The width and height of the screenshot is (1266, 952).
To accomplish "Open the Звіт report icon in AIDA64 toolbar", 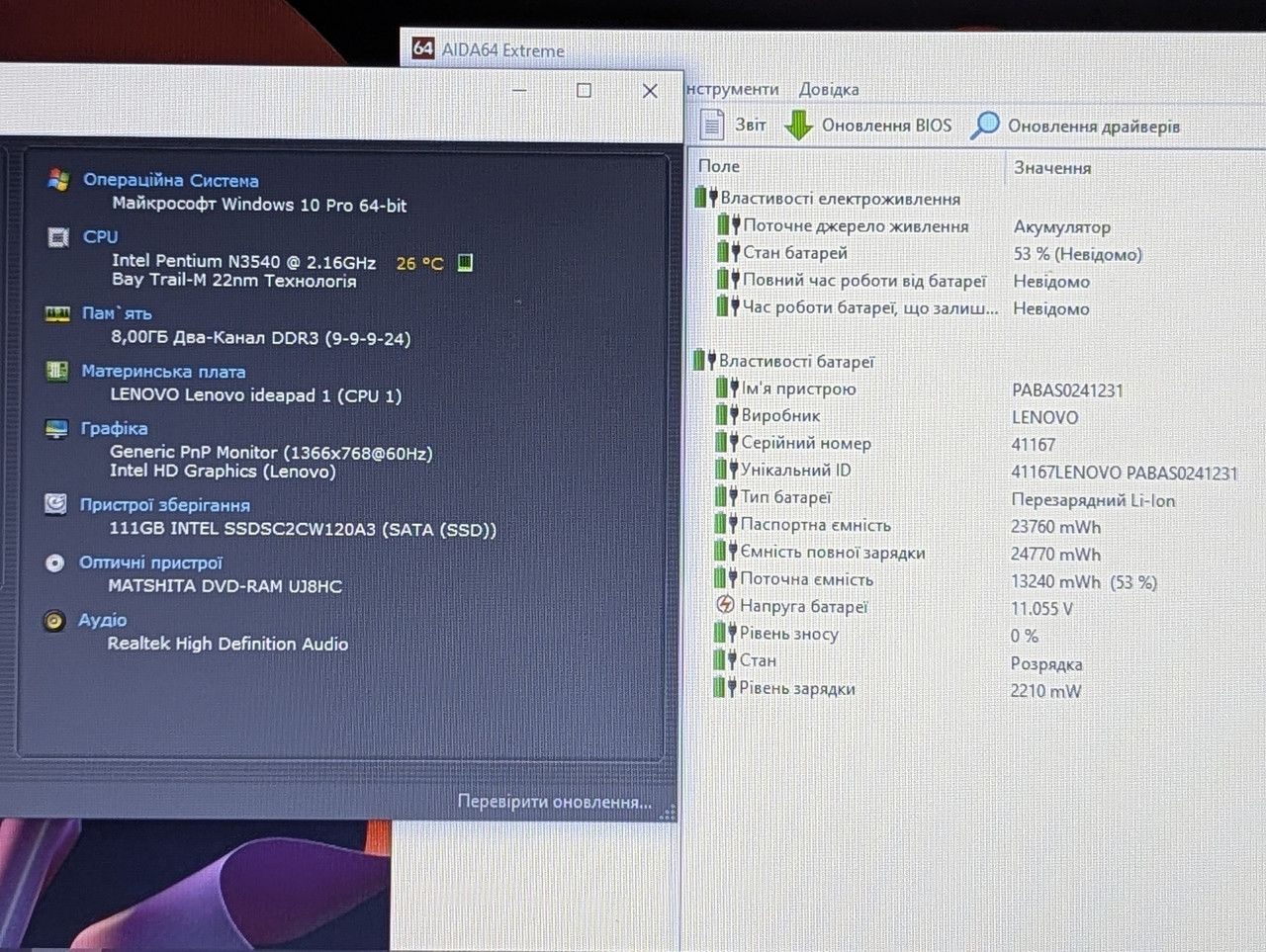I will 711,125.
